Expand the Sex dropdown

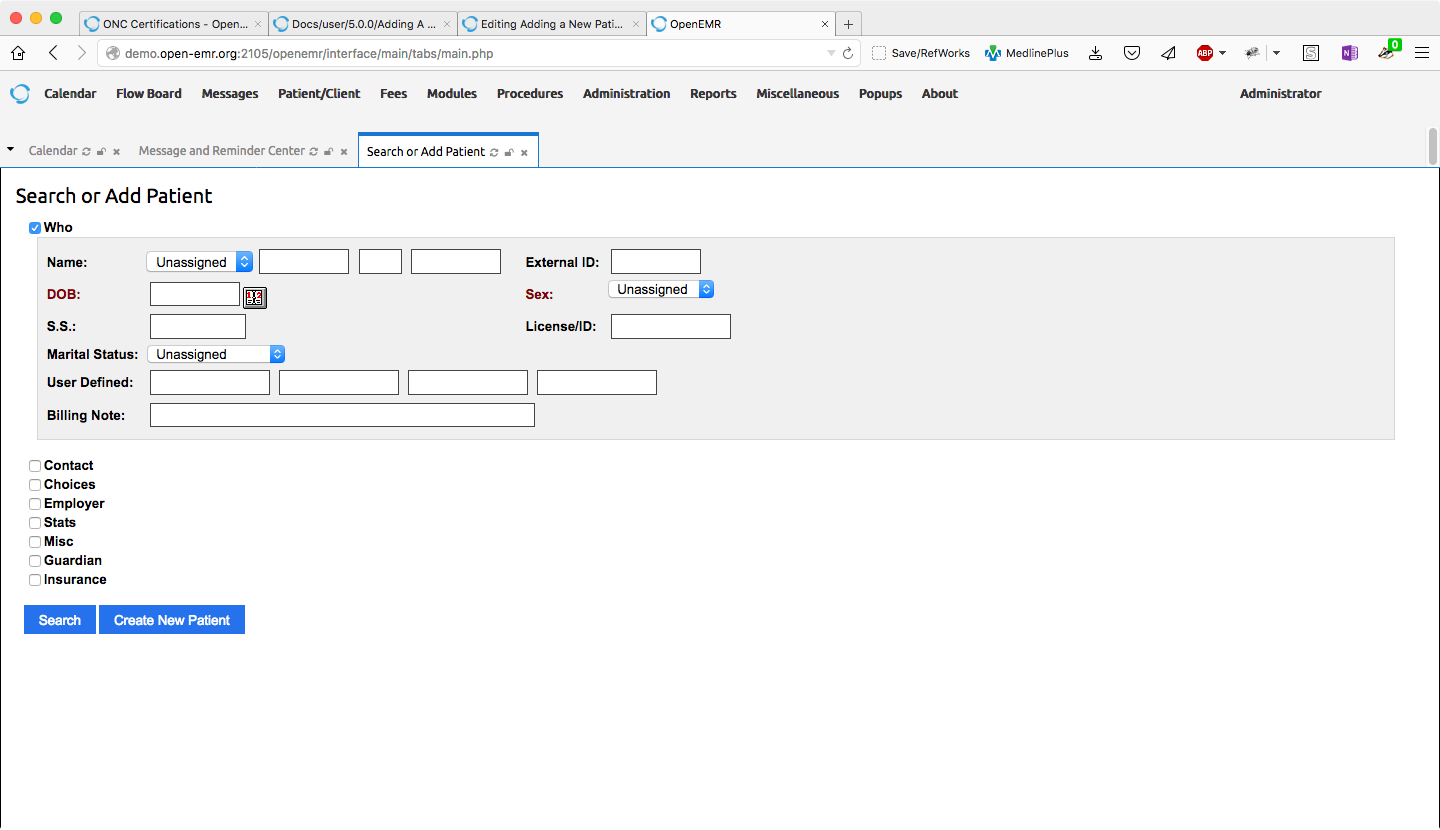pyautogui.click(x=661, y=289)
